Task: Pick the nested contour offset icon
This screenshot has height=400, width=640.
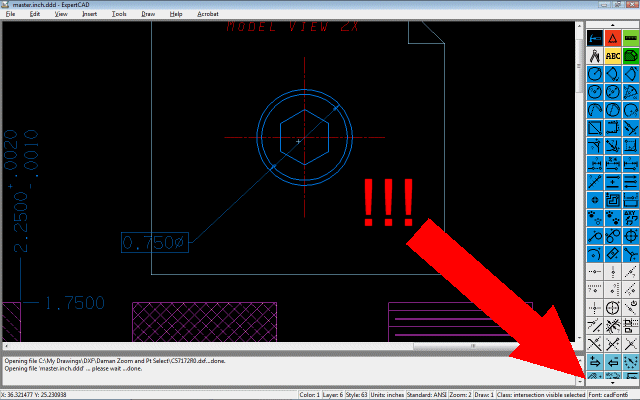Action: 613,200
